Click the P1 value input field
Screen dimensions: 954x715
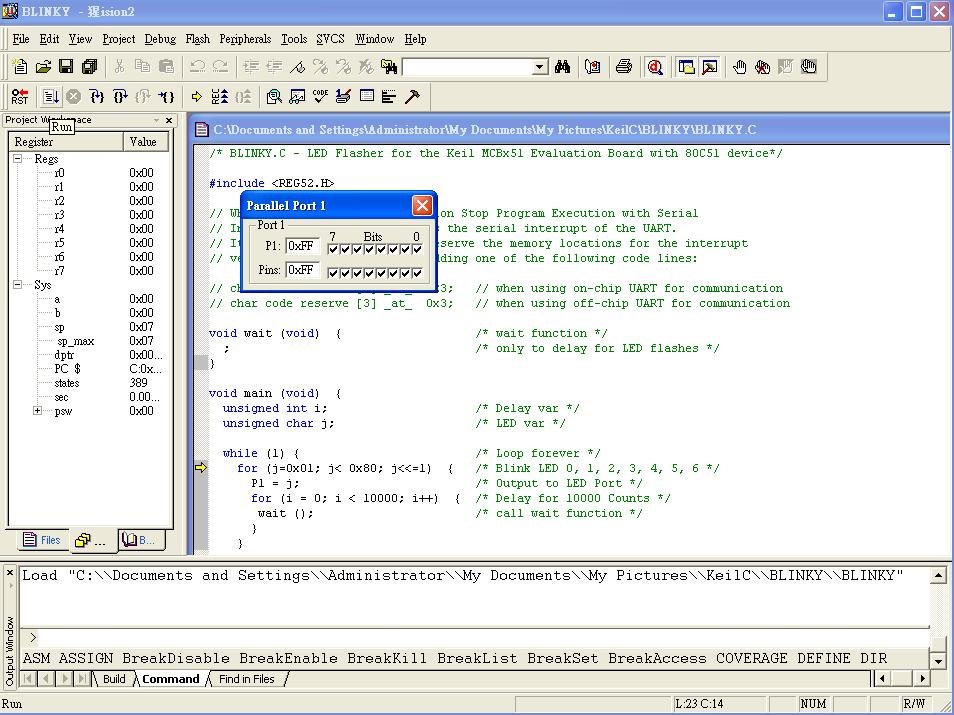302,246
